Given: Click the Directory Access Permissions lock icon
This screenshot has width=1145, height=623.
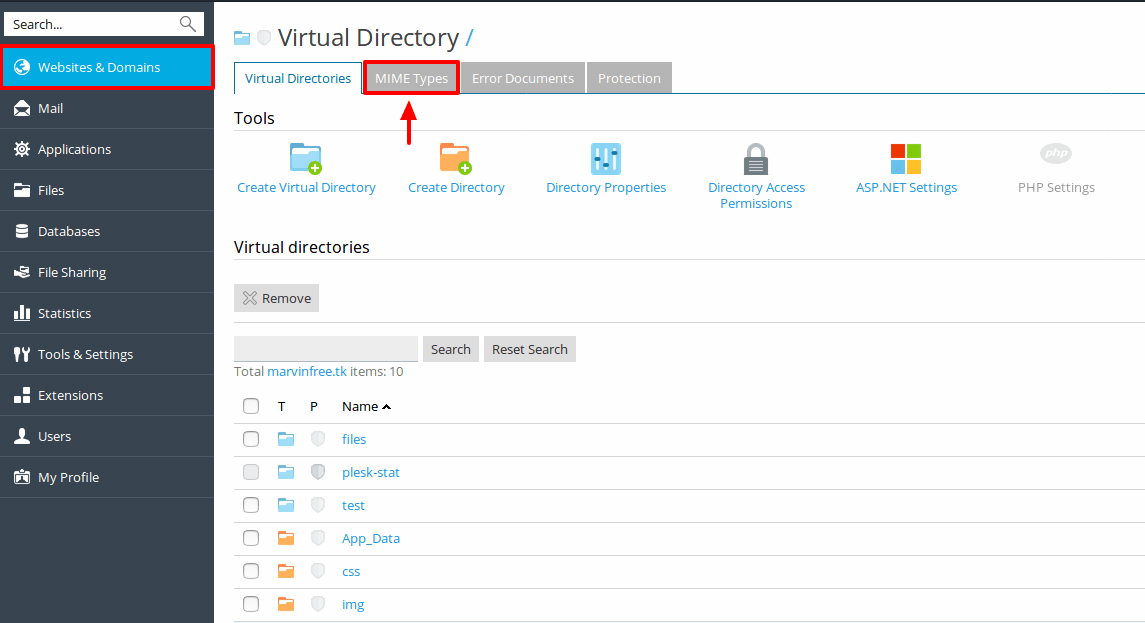Looking at the screenshot, I should (x=756, y=159).
